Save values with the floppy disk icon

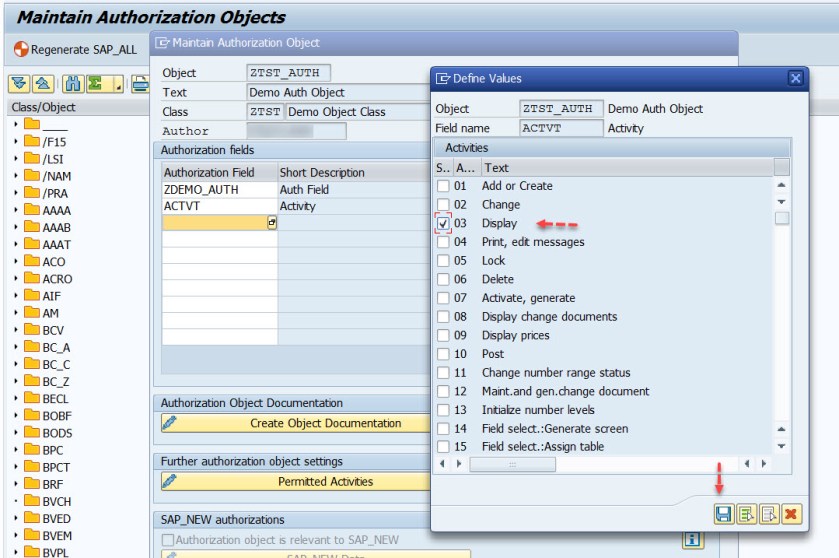coord(723,515)
